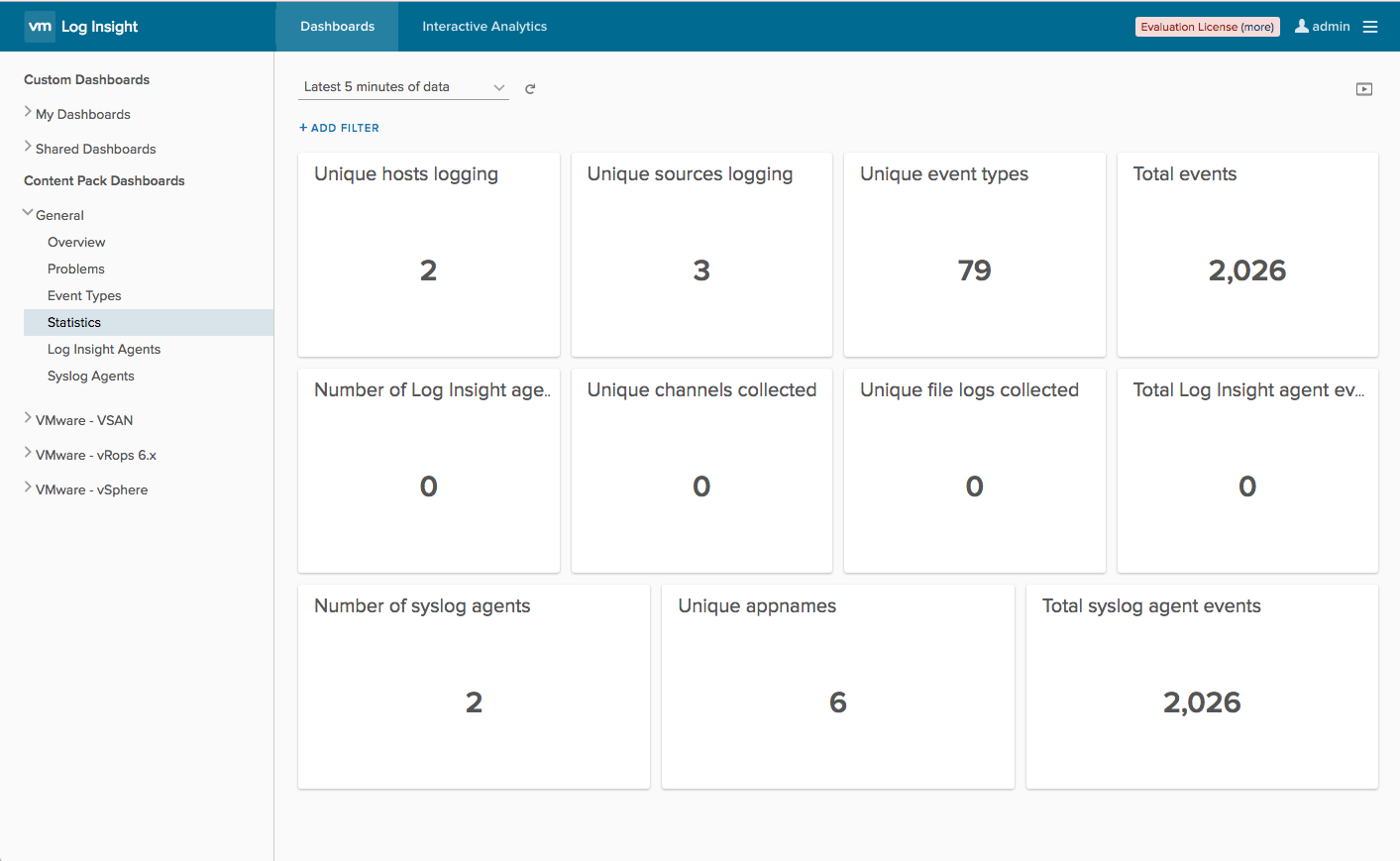Expand VMware - vSphere
This screenshot has height=861, width=1400.
(x=28, y=488)
